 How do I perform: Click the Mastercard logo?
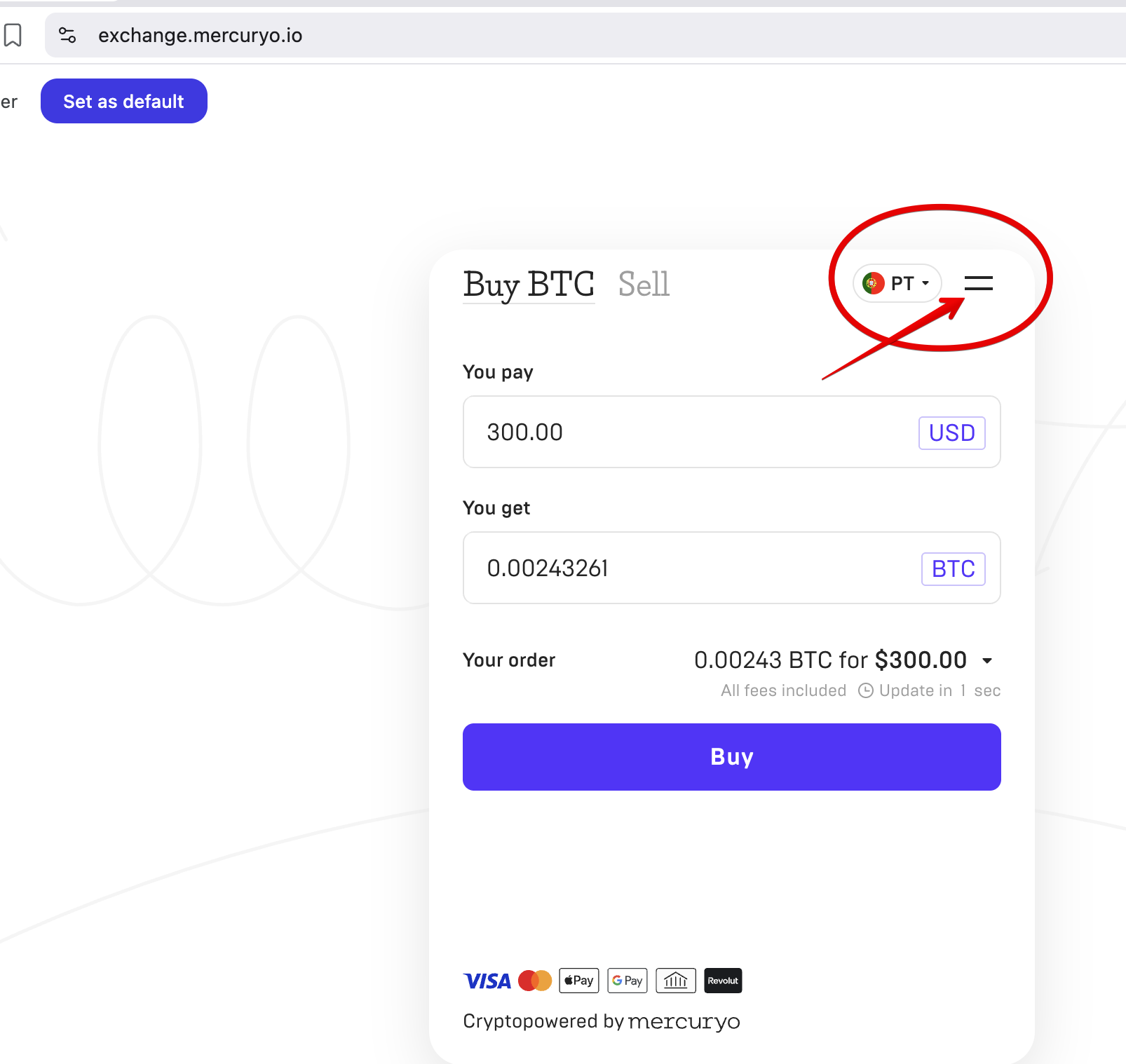coord(535,981)
